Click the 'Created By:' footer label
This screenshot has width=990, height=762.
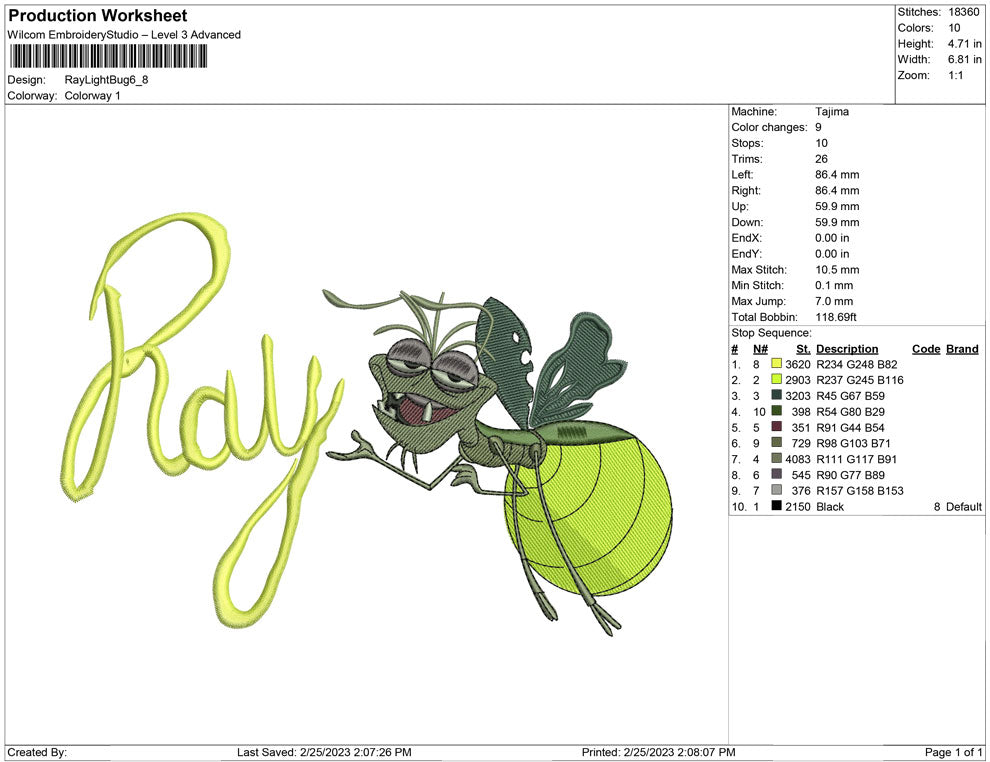[37, 752]
